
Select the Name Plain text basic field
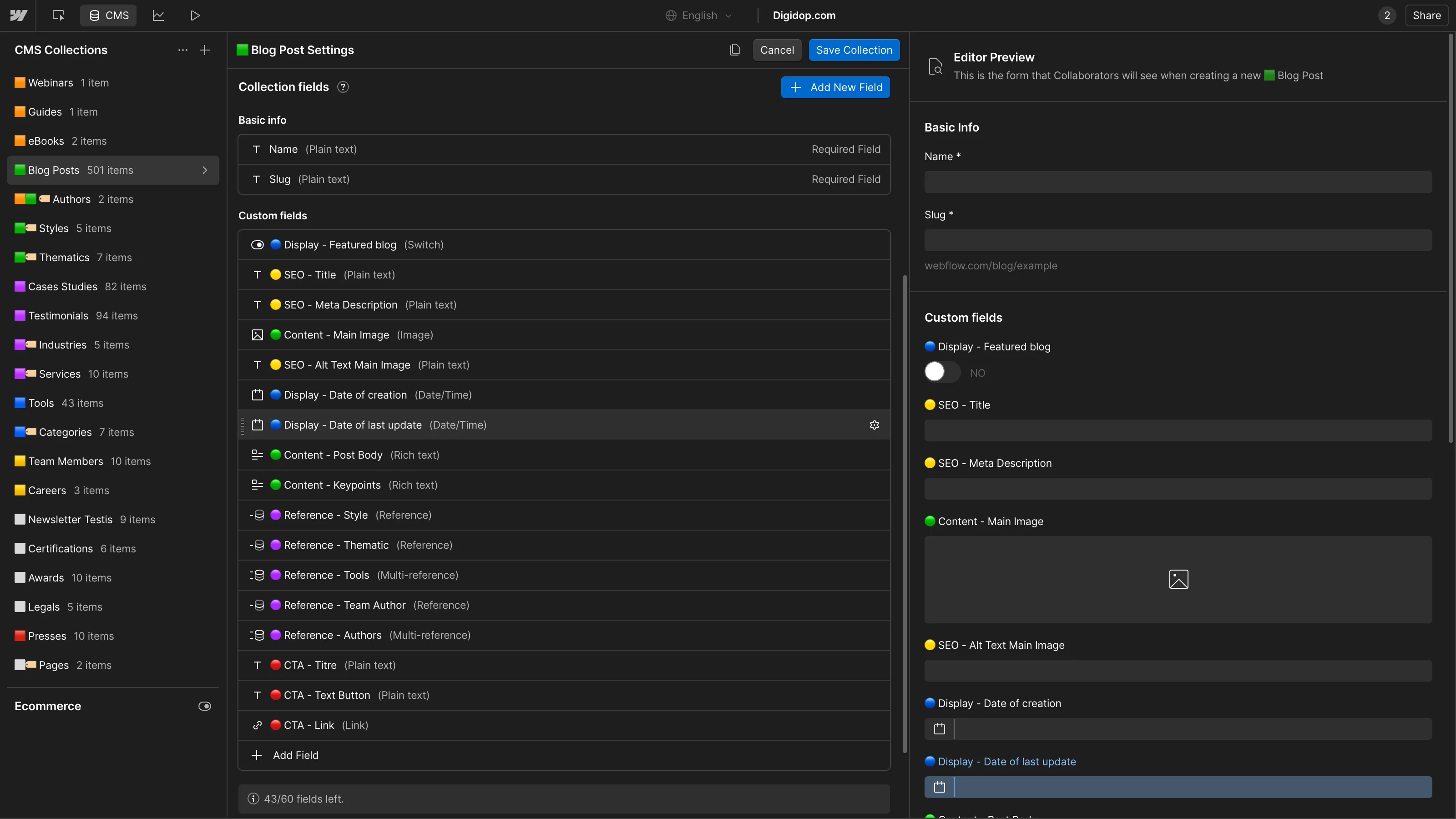pos(564,149)
